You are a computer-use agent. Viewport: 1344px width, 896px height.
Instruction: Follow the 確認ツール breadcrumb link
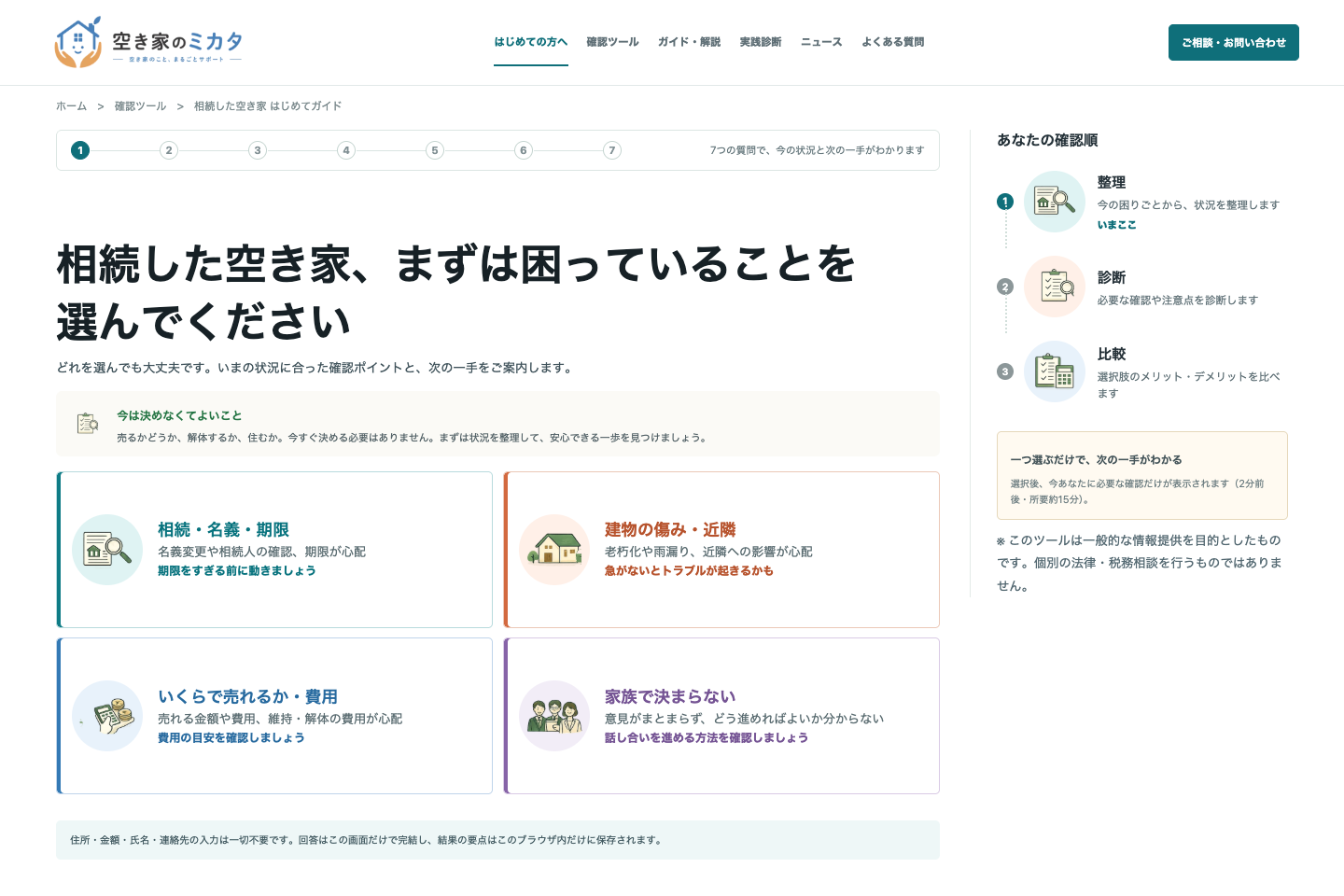(140, 106)
